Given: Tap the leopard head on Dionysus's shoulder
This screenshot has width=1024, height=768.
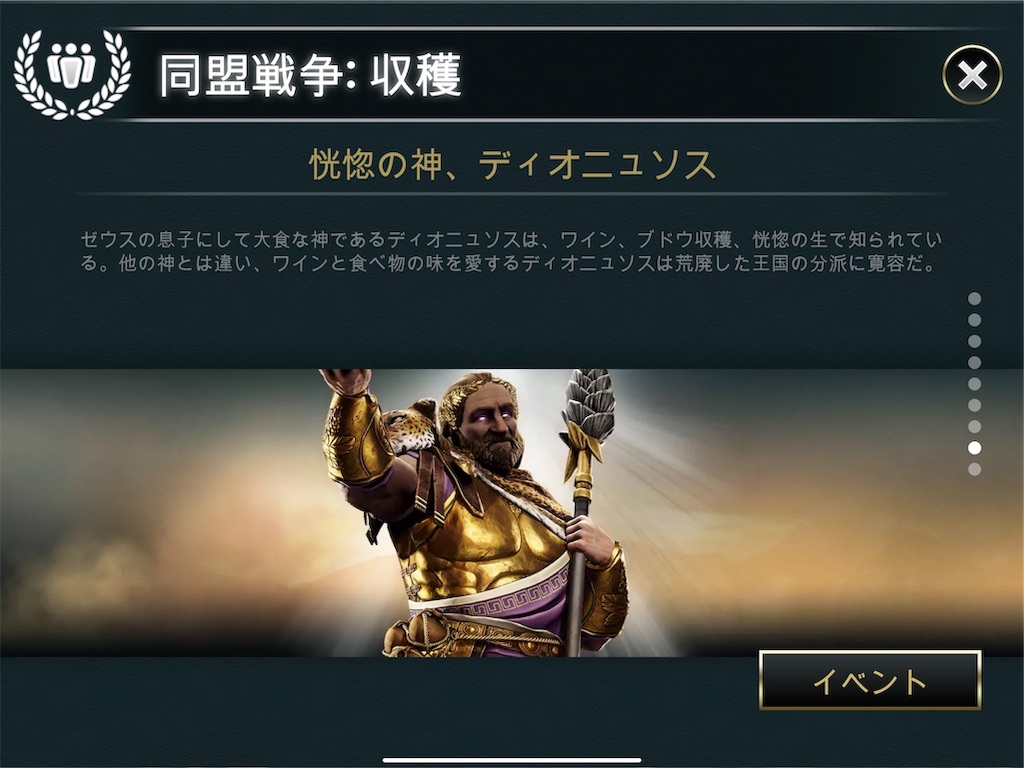Looking at the screenshot, I should [410, 426].
